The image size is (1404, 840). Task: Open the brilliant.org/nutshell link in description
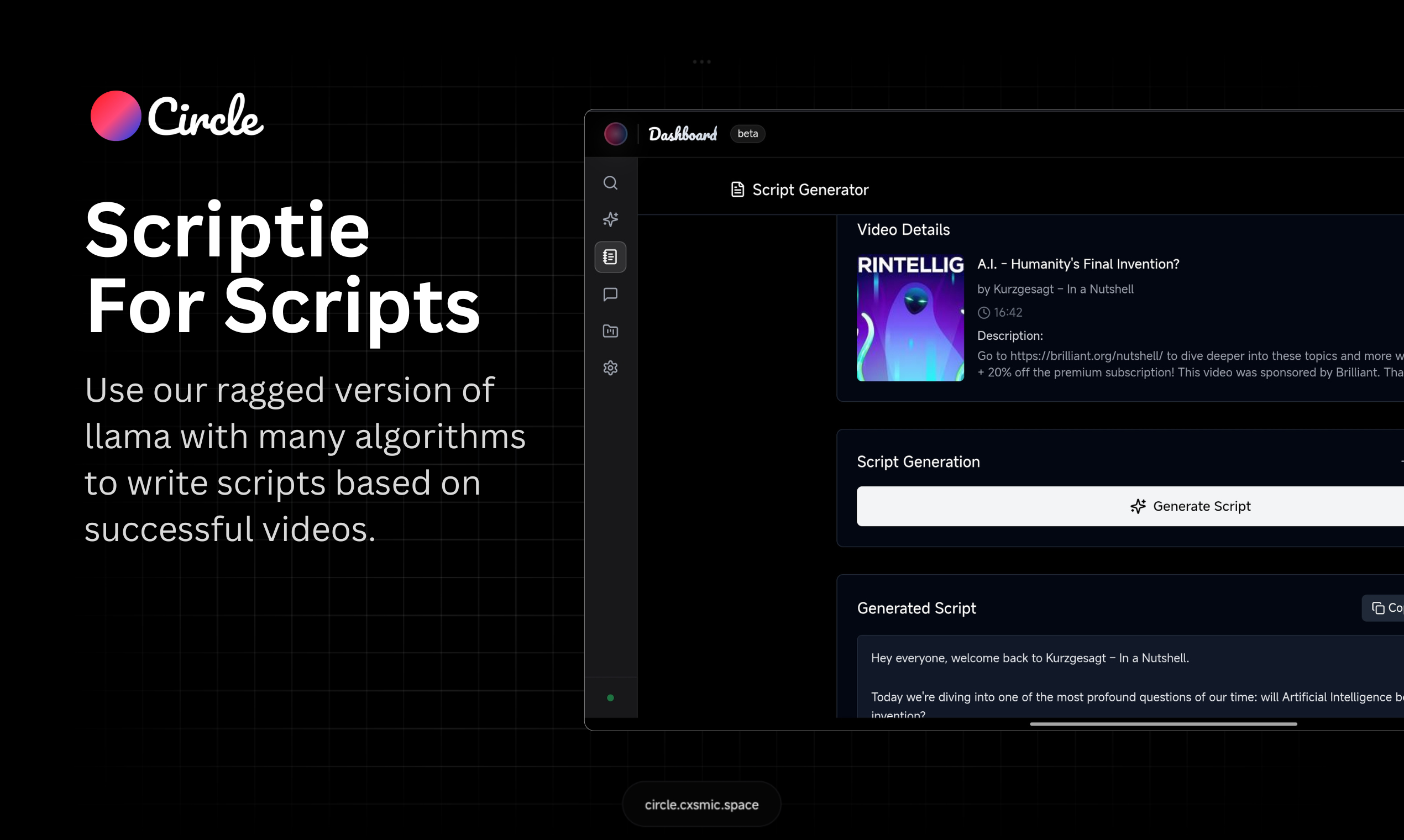(1086, 356)
